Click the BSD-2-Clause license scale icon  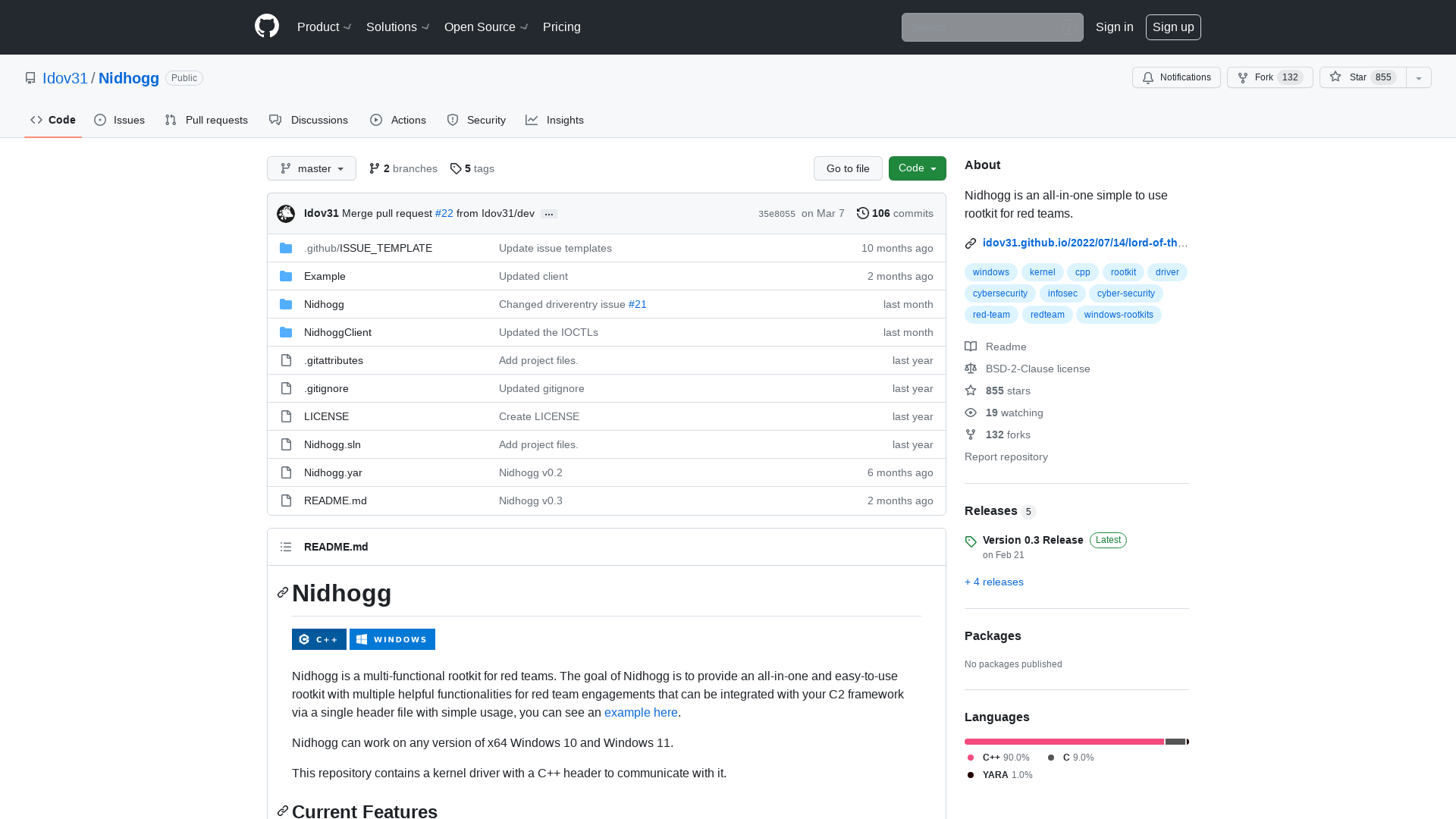point(971,369)
